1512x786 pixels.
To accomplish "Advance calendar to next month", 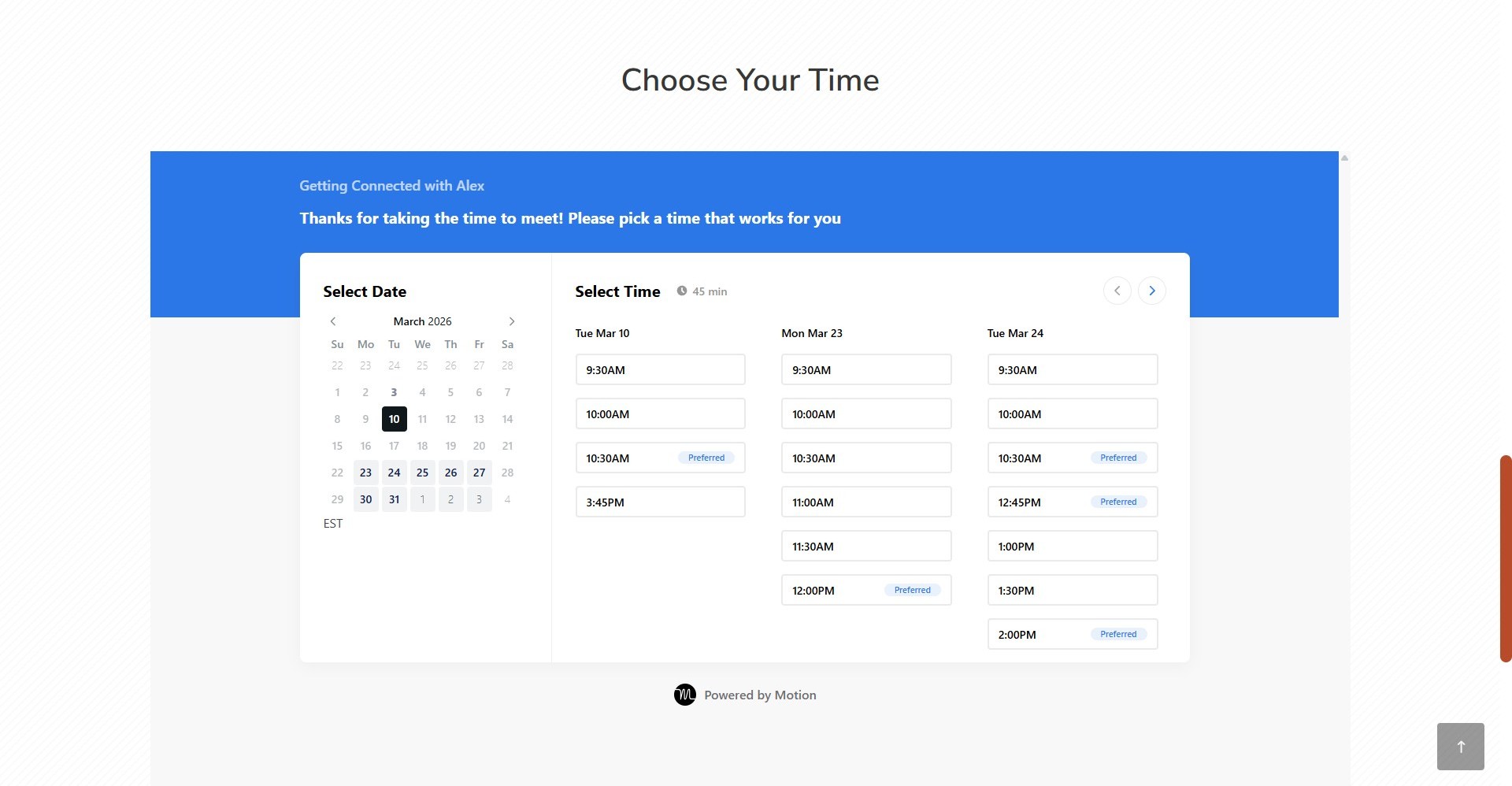I will 512,321.
